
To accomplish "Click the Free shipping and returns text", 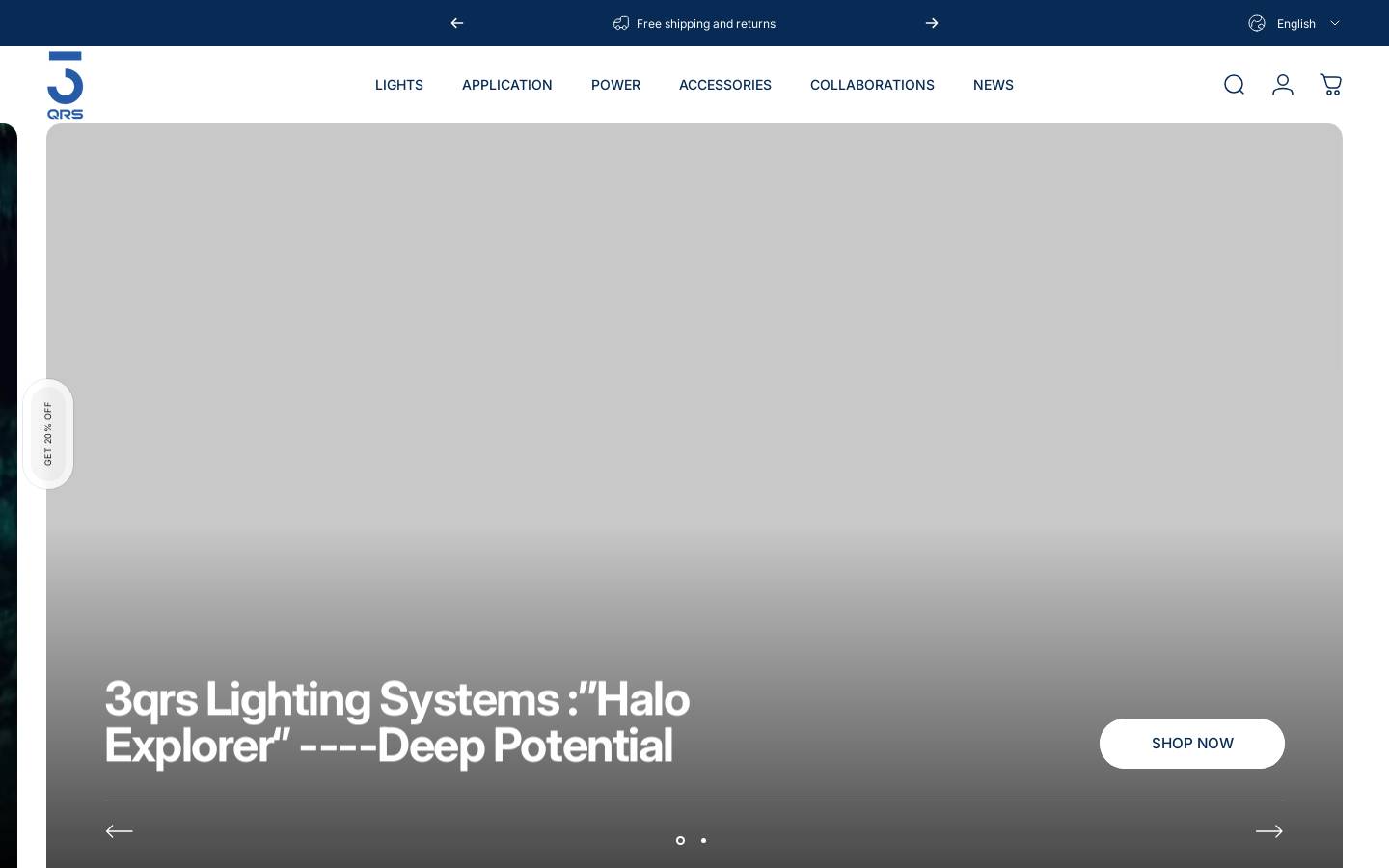I will 706,24.
